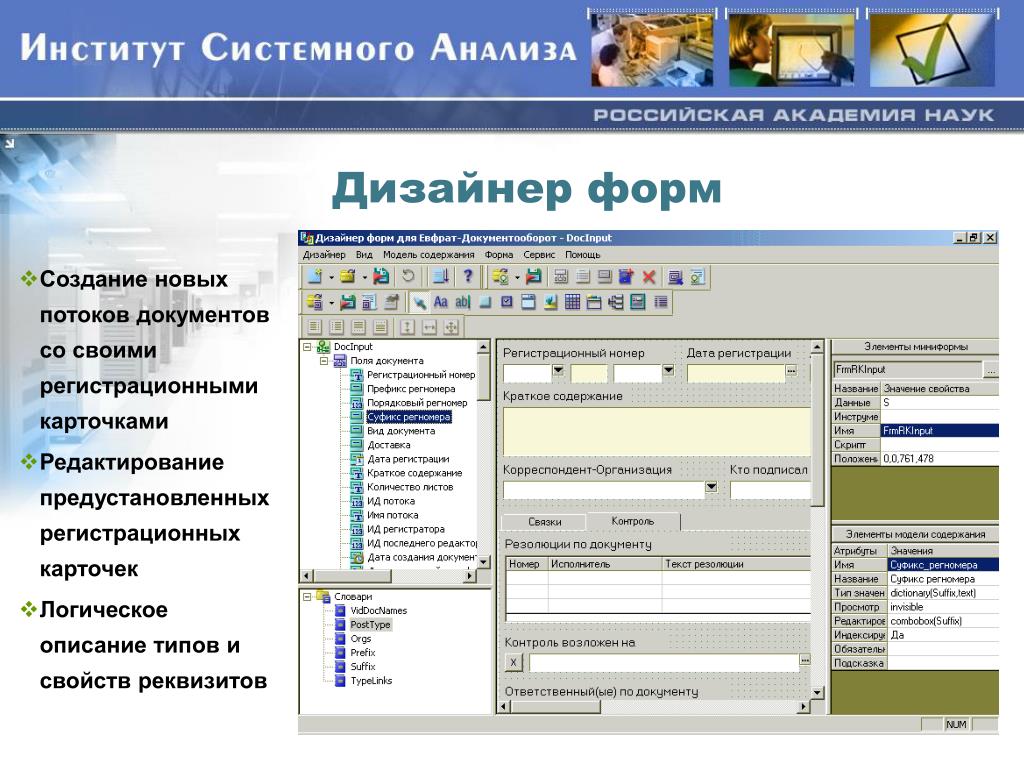Open the Помощь menu
The image size is (1024, 768).
click(583, 255)
